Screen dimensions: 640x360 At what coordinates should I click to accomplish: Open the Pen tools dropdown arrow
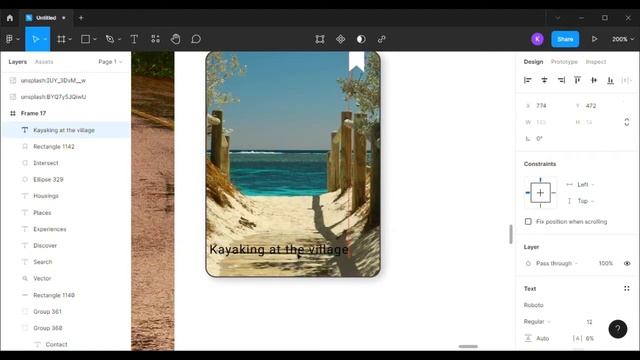coord(119,39)
